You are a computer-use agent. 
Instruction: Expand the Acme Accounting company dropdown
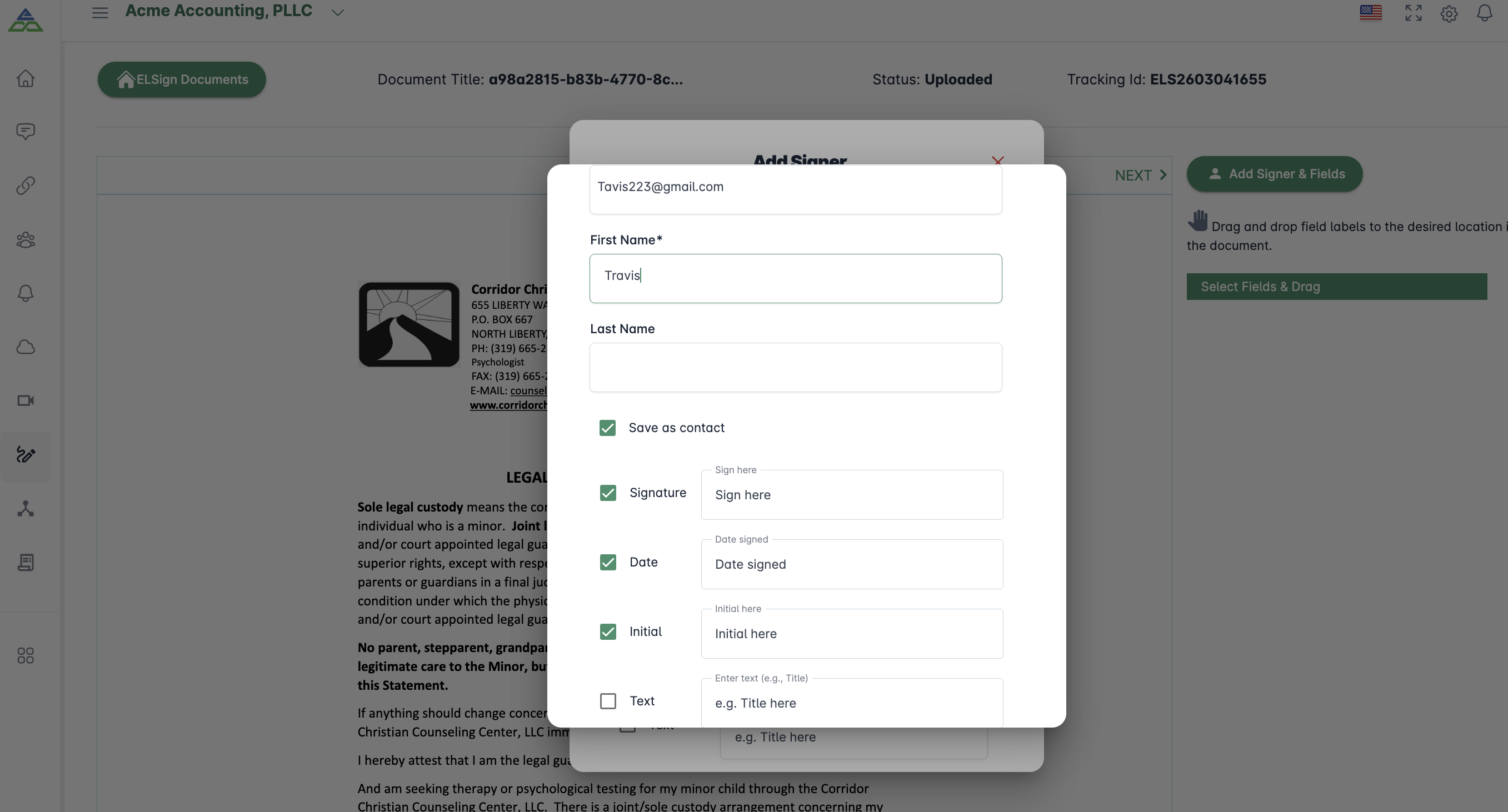coord(337,13)
